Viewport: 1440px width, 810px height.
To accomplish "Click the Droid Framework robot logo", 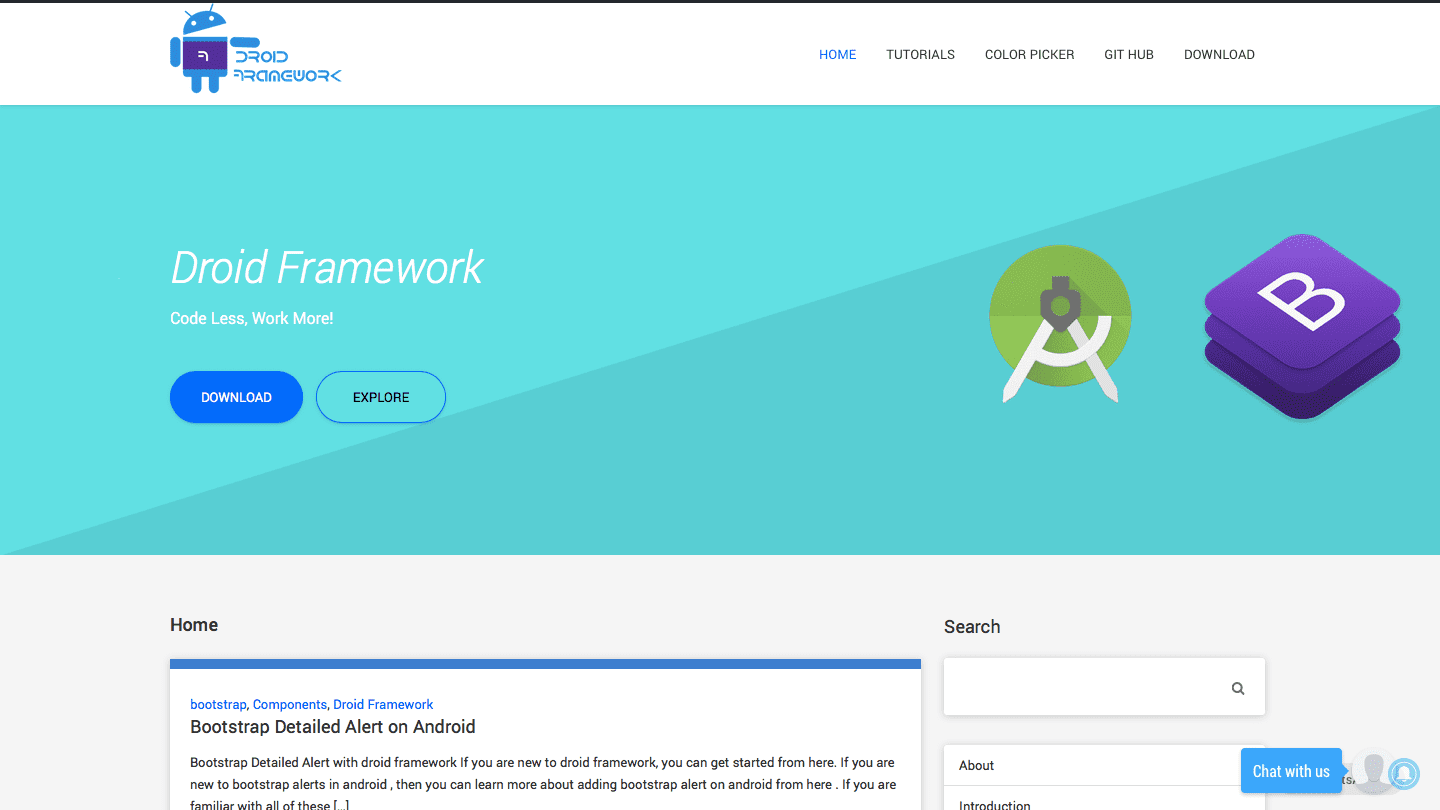I will 256,51.
